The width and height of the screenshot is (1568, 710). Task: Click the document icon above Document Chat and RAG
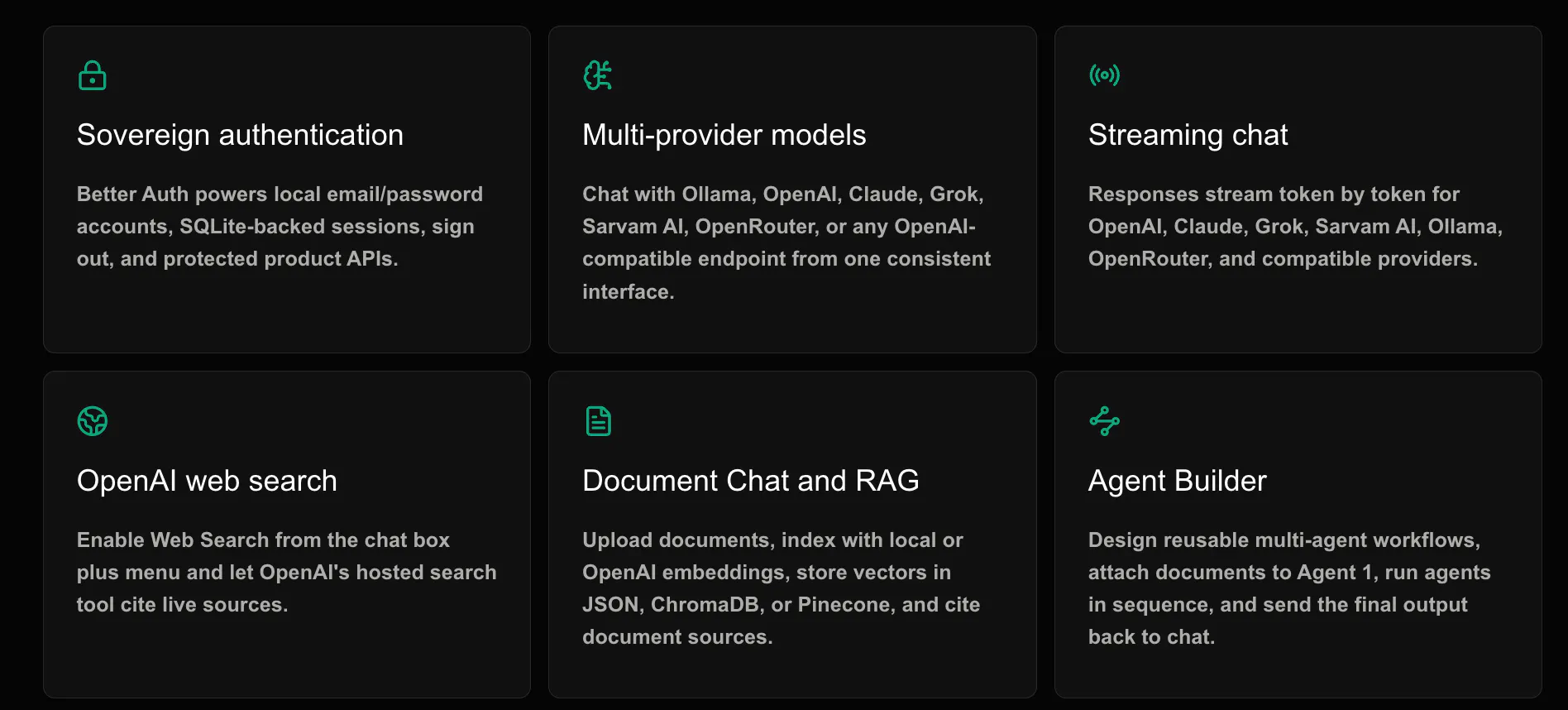(x=598, y=421)
